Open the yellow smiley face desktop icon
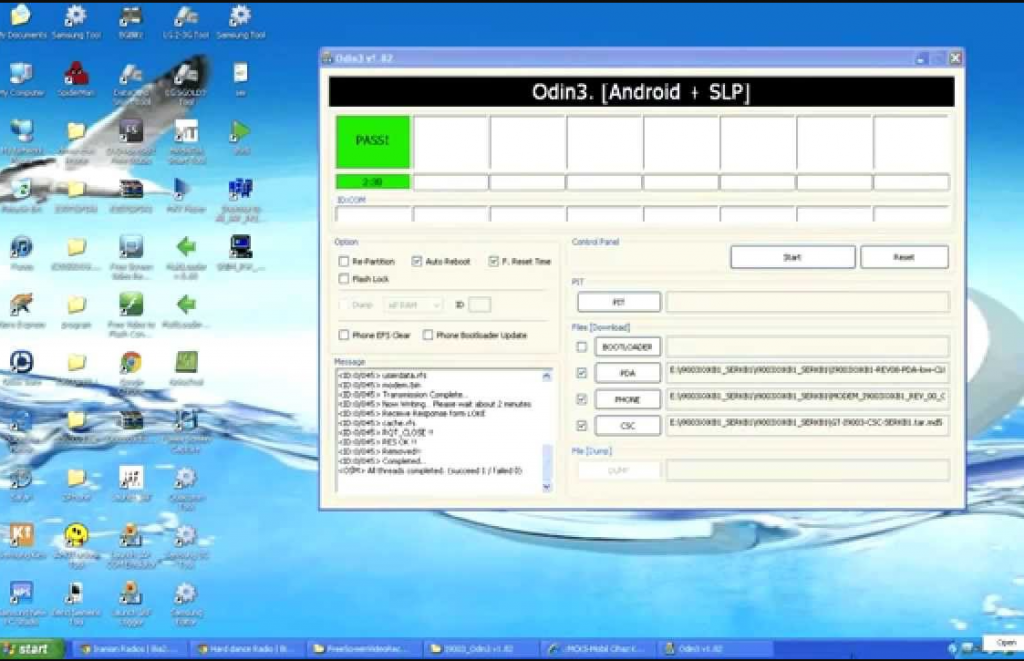Viewport: 1024px width, 661px height. click(x=76, y=536)
